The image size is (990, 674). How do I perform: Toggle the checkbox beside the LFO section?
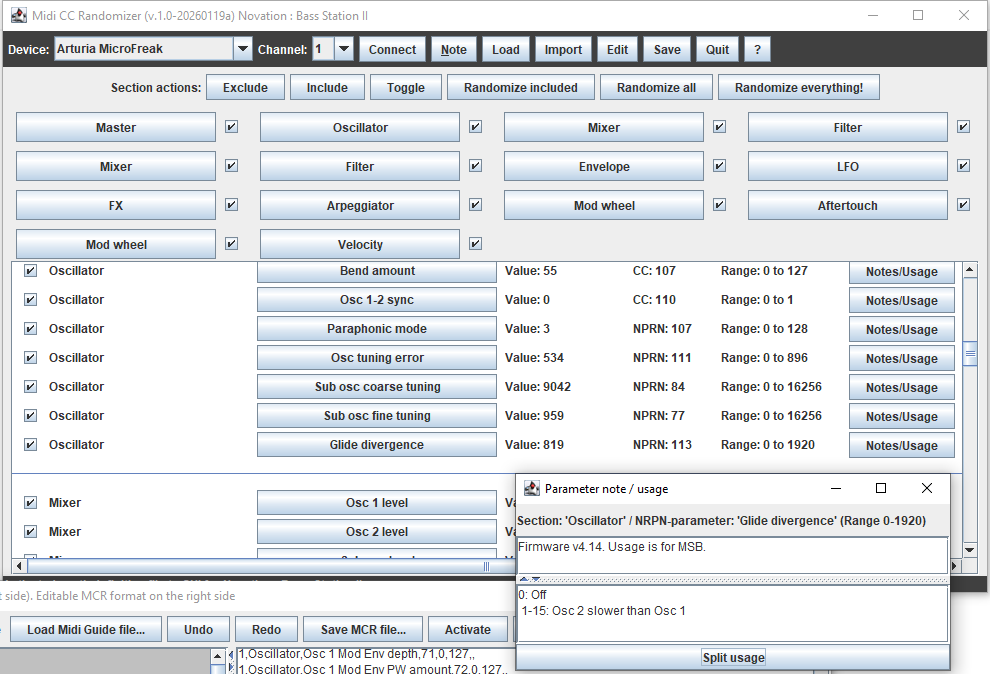[963, 166]
